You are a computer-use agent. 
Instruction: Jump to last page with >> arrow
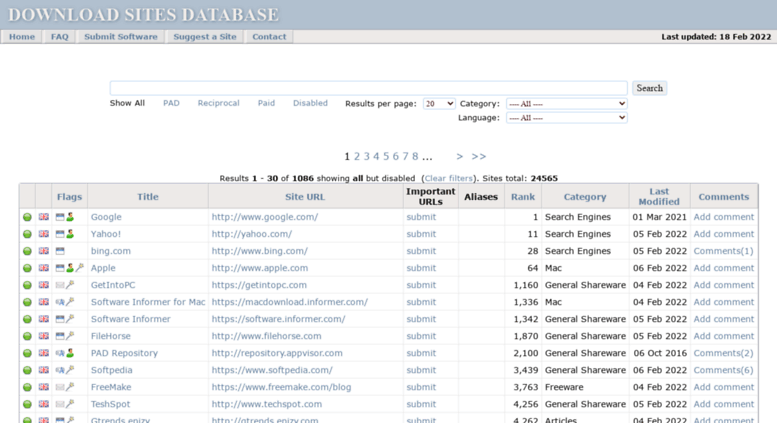[x=479, y=157]
